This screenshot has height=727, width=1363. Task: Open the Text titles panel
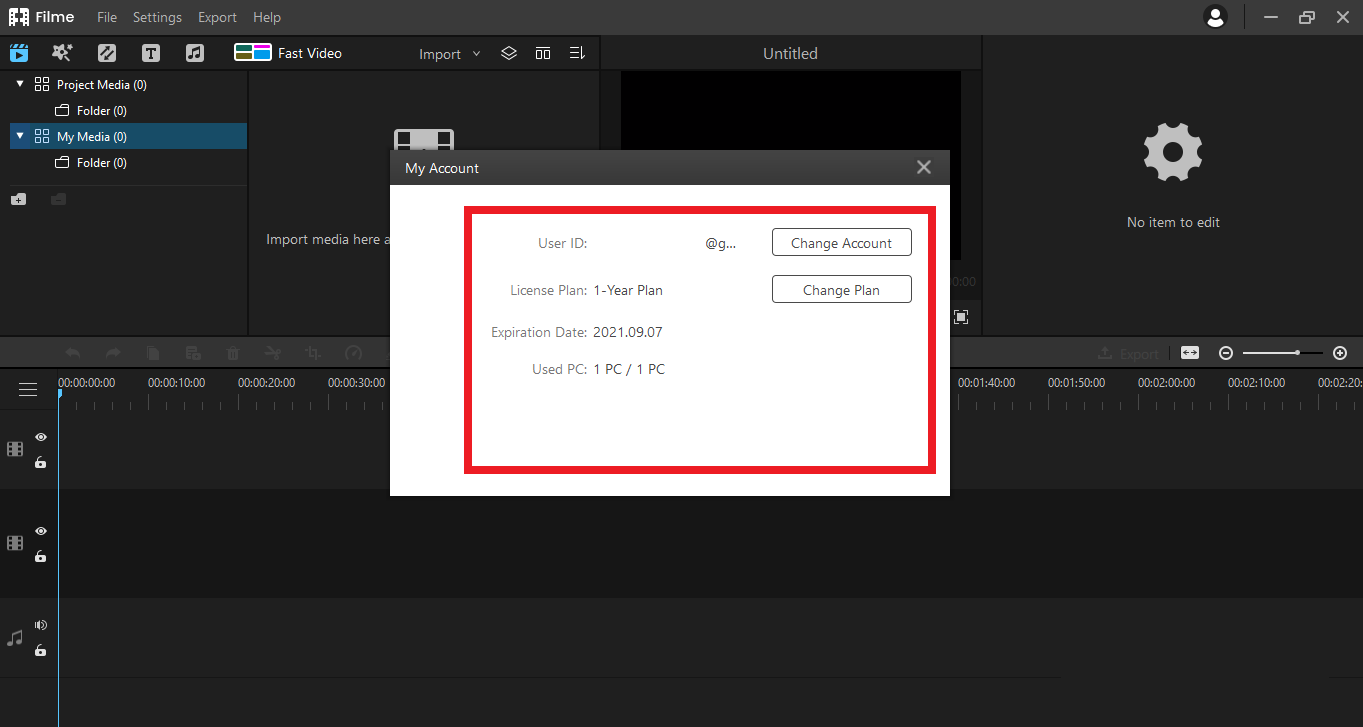[150, 52]
